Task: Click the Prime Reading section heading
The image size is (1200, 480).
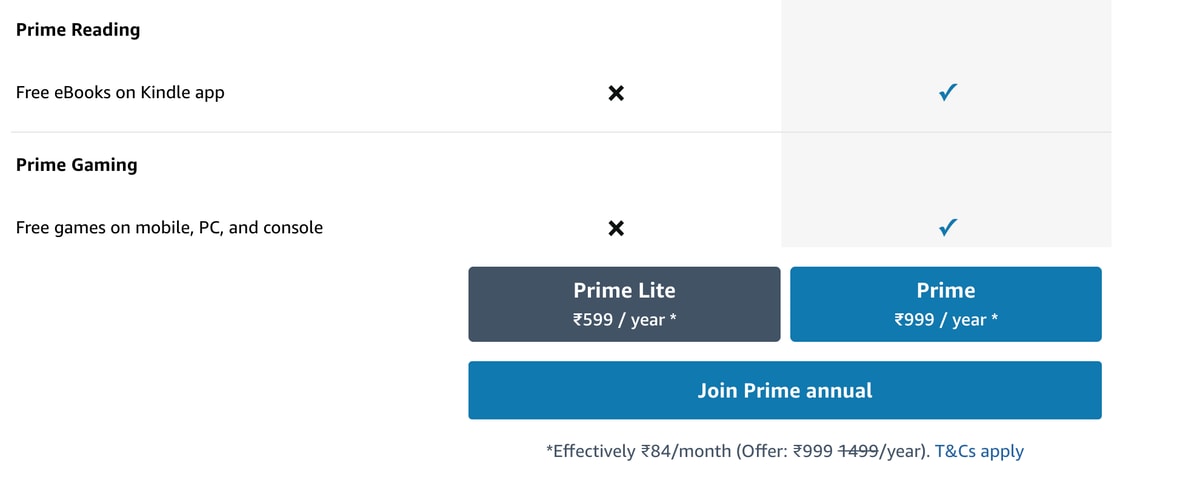Action: pyautogui.click(x=78, y=30)
